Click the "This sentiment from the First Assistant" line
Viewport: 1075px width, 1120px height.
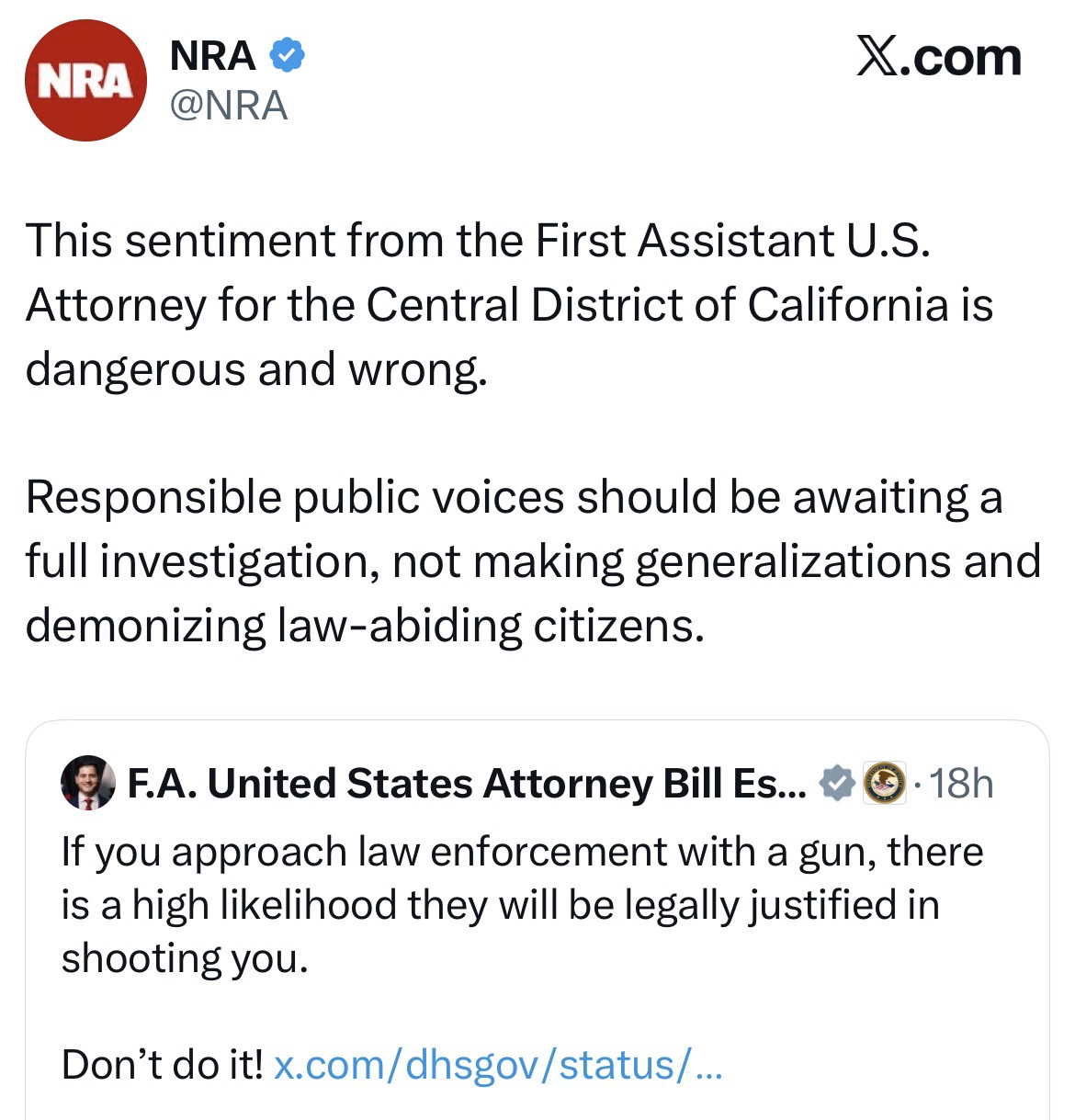coord(478,241)
